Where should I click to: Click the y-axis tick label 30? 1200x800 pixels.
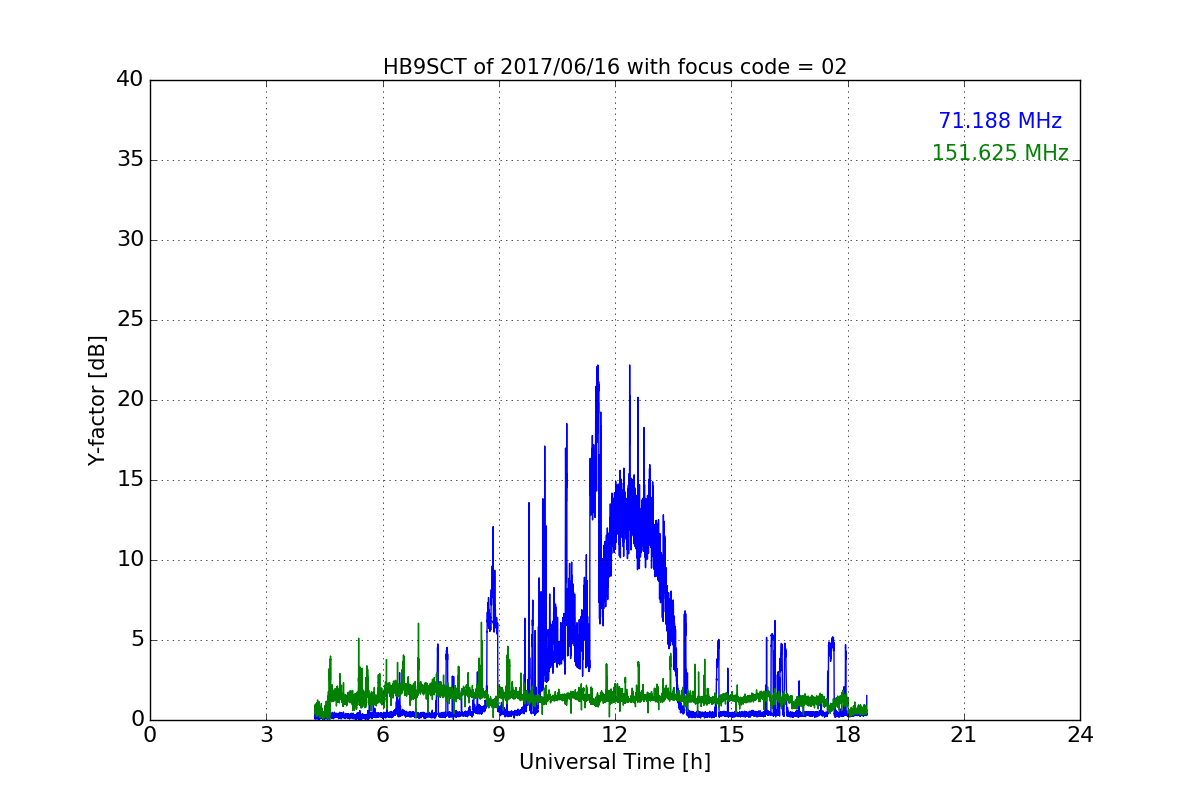point(130,240)
